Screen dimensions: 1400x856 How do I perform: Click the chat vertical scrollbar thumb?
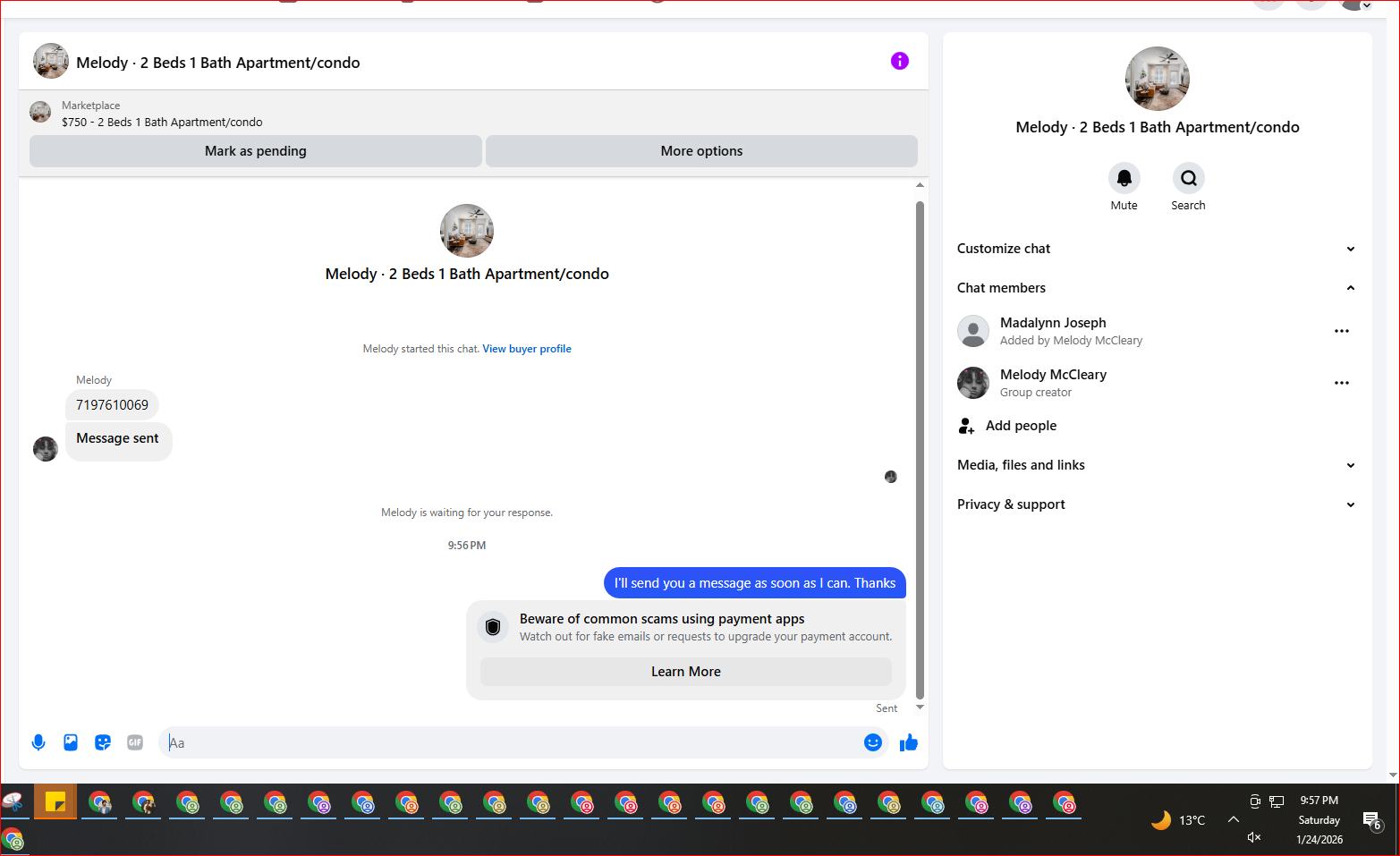[x=920, y=450]
